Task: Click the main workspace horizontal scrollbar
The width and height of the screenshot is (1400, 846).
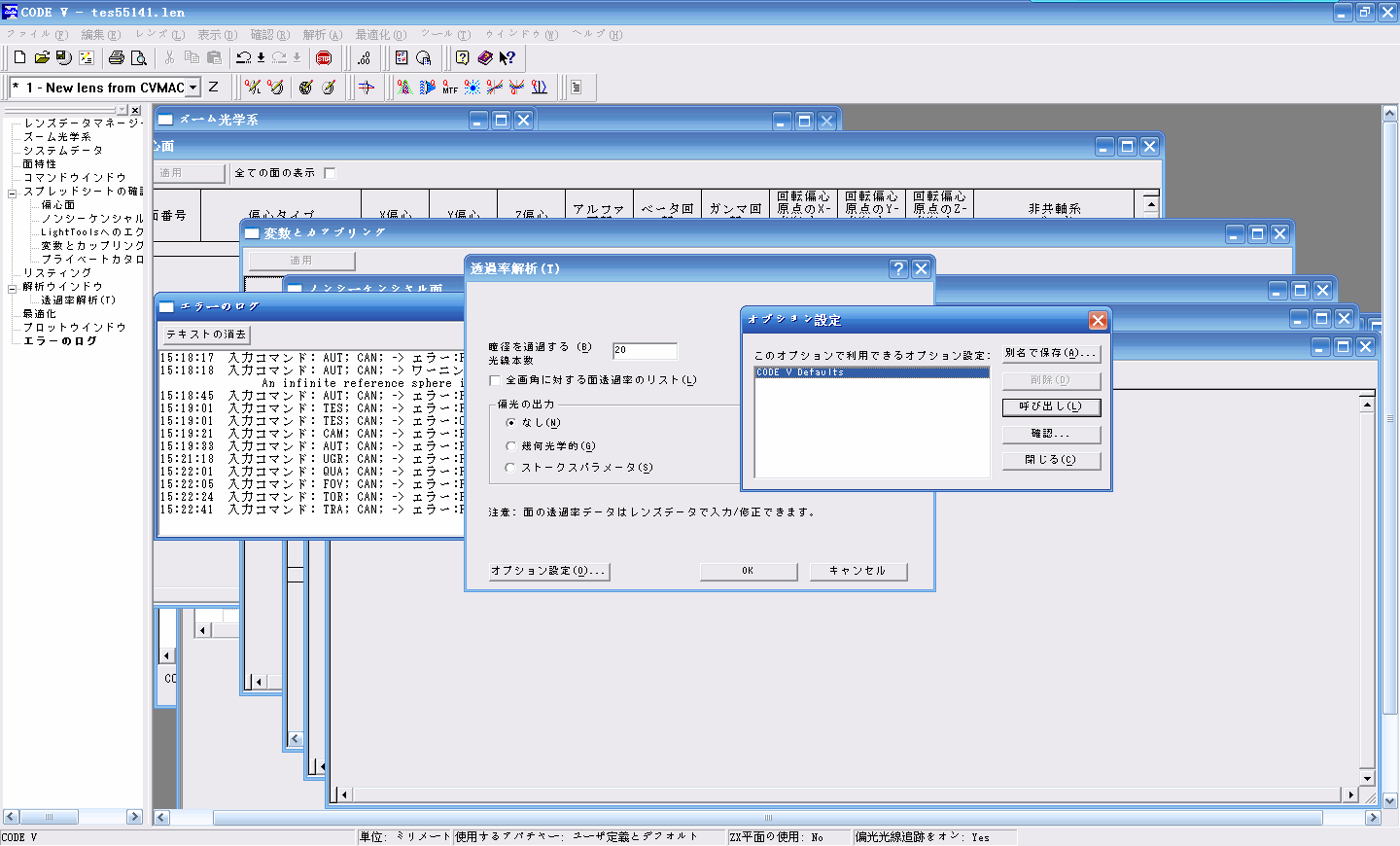Action: tap(768, 818)
